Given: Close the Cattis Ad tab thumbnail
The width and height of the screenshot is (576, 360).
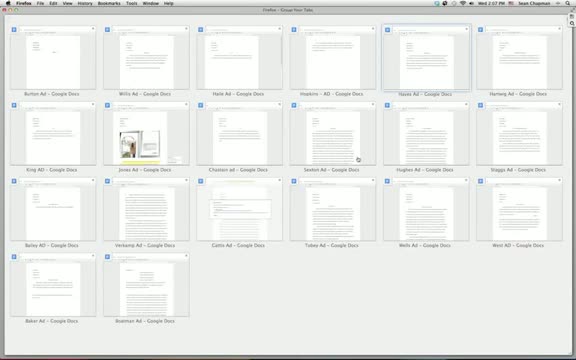Looking at the screenshot, I should tap(280, 180).
